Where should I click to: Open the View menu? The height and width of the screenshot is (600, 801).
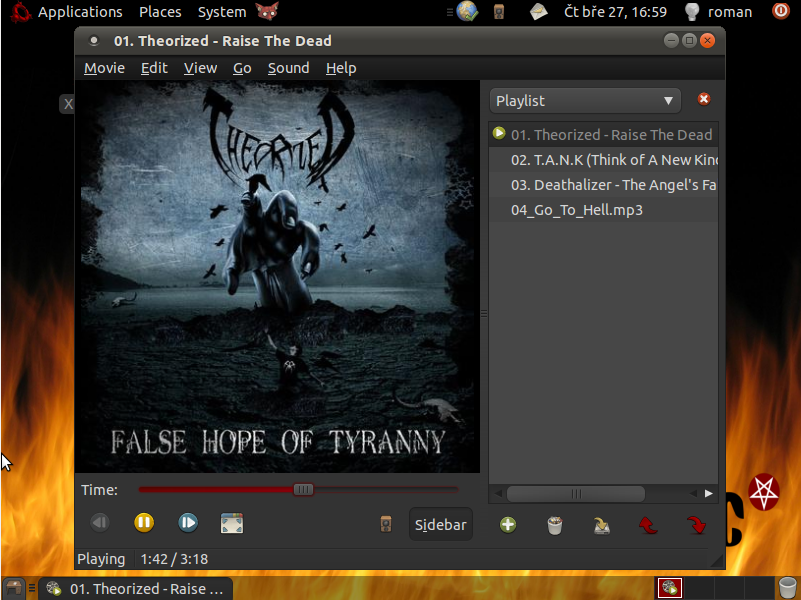point(200,68)
